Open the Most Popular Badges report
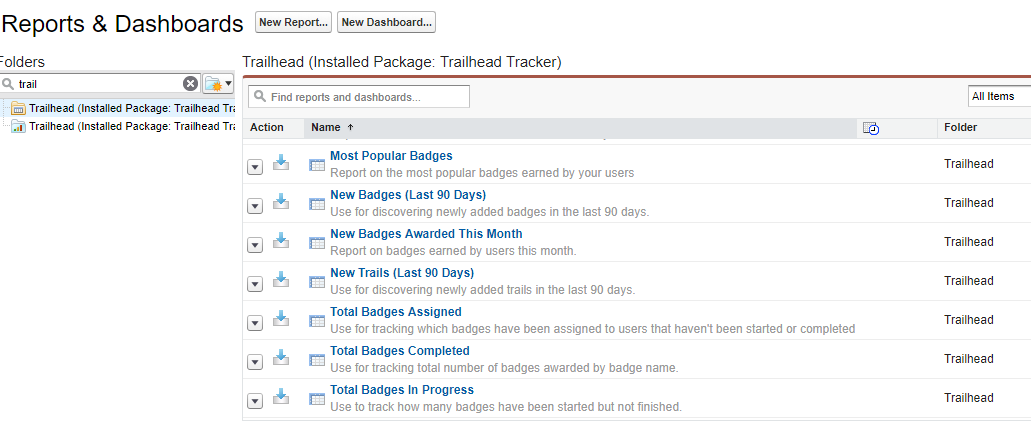The width and height of the screenshot is (1031, 421). (x=391, y=156)
